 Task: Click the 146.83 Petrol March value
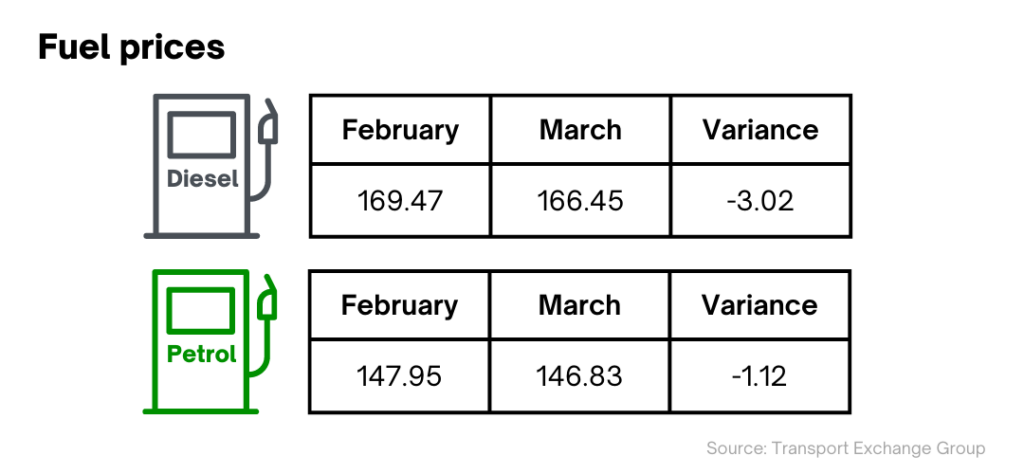[x=579, y=376]
